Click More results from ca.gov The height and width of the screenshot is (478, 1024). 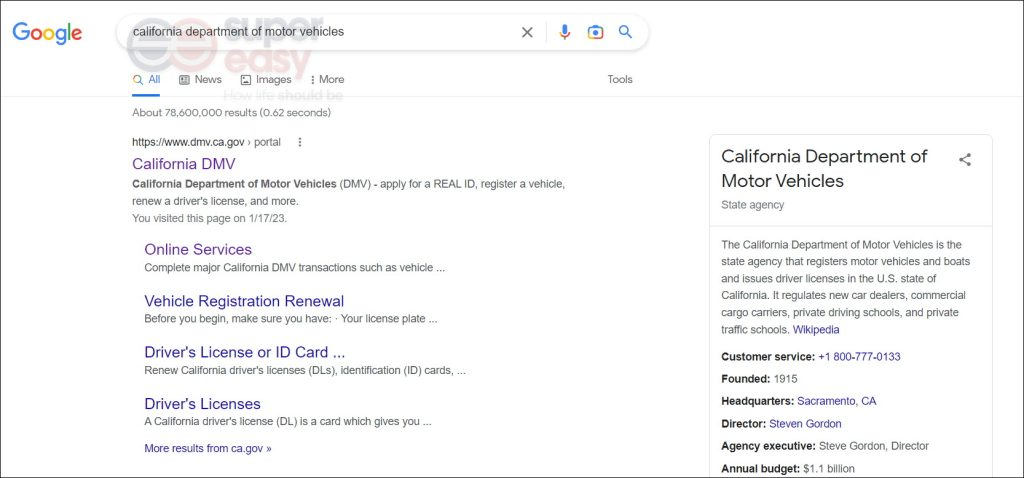208,449
